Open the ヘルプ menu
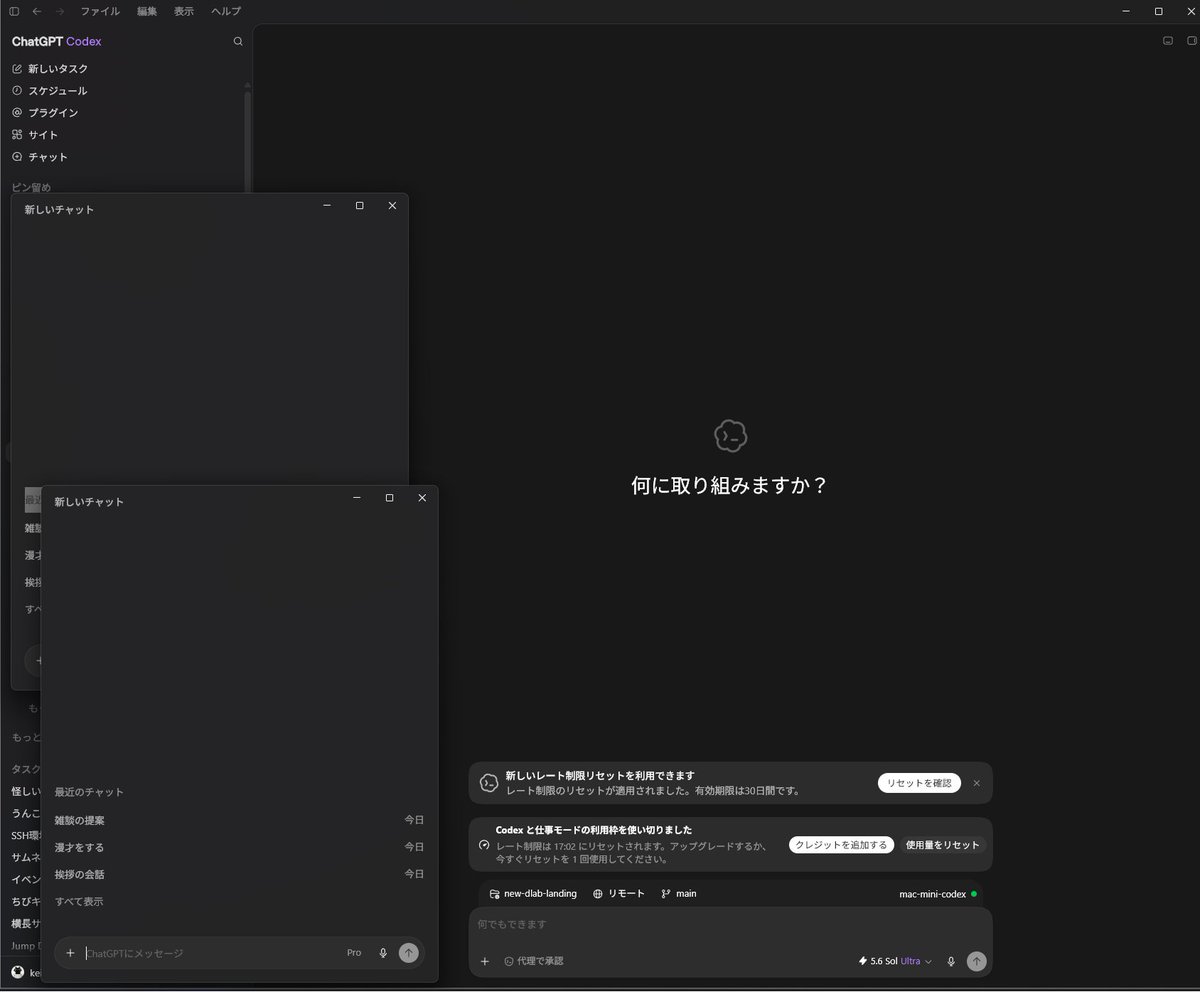The image size is (1200, 992). click(x=226, y=11)
